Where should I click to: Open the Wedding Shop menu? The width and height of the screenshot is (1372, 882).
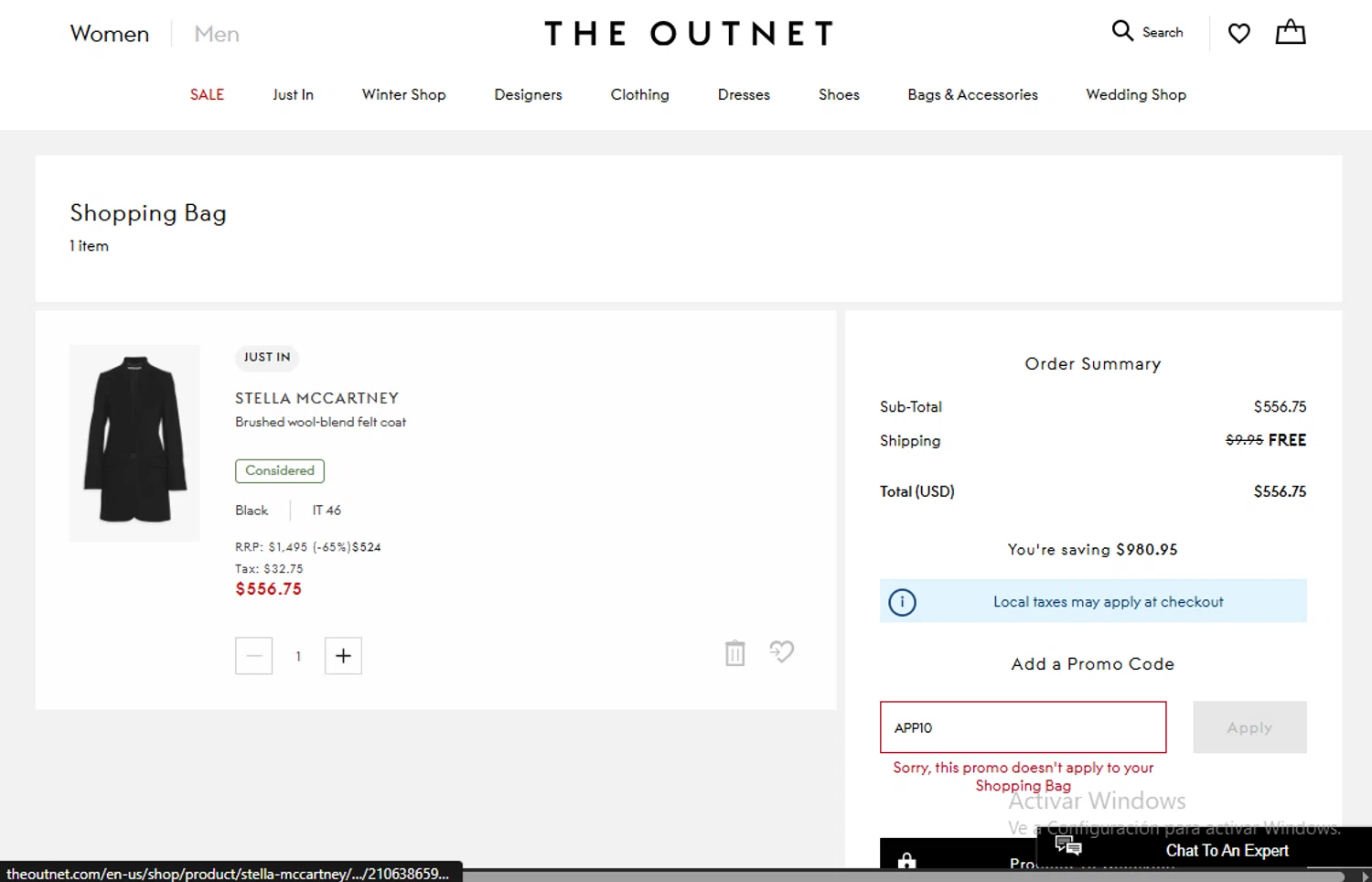[x=1136, y=94]
